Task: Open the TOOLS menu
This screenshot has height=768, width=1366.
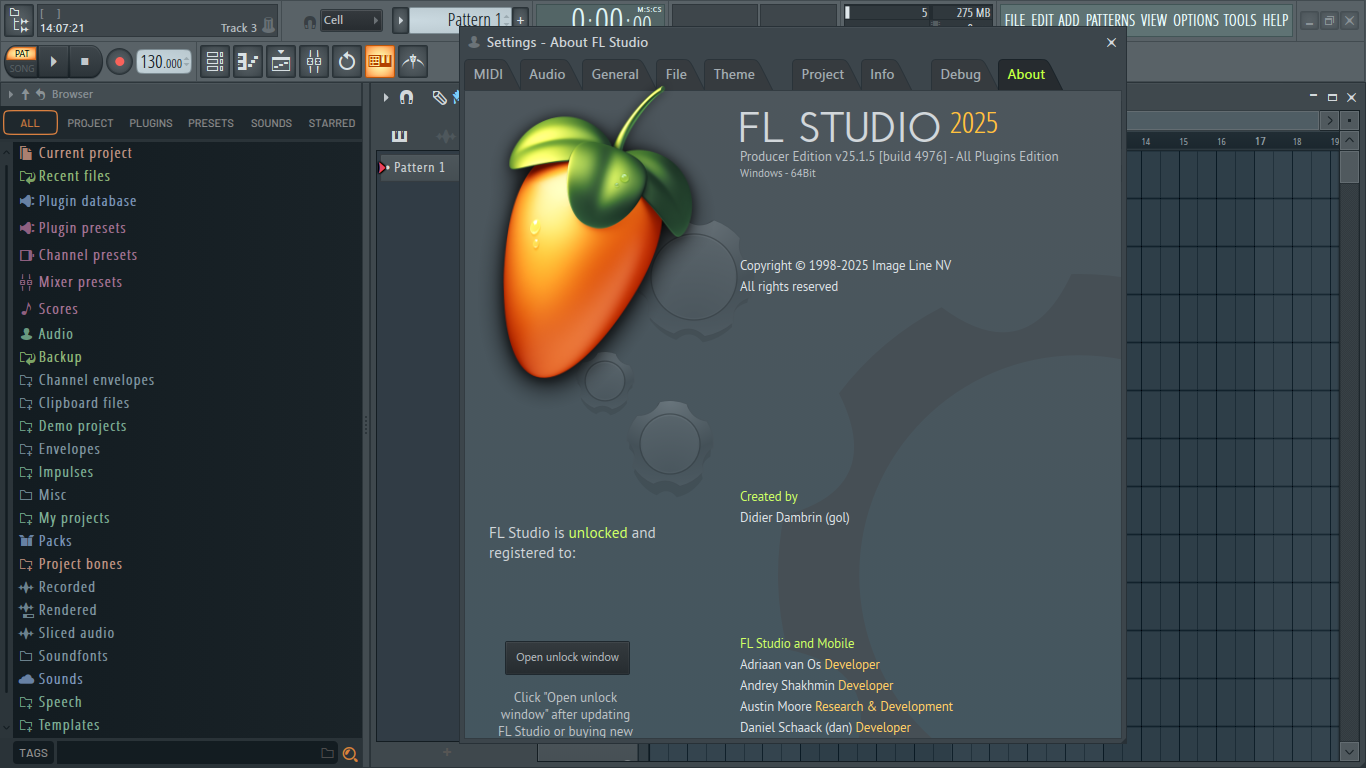Action: 1240,20
